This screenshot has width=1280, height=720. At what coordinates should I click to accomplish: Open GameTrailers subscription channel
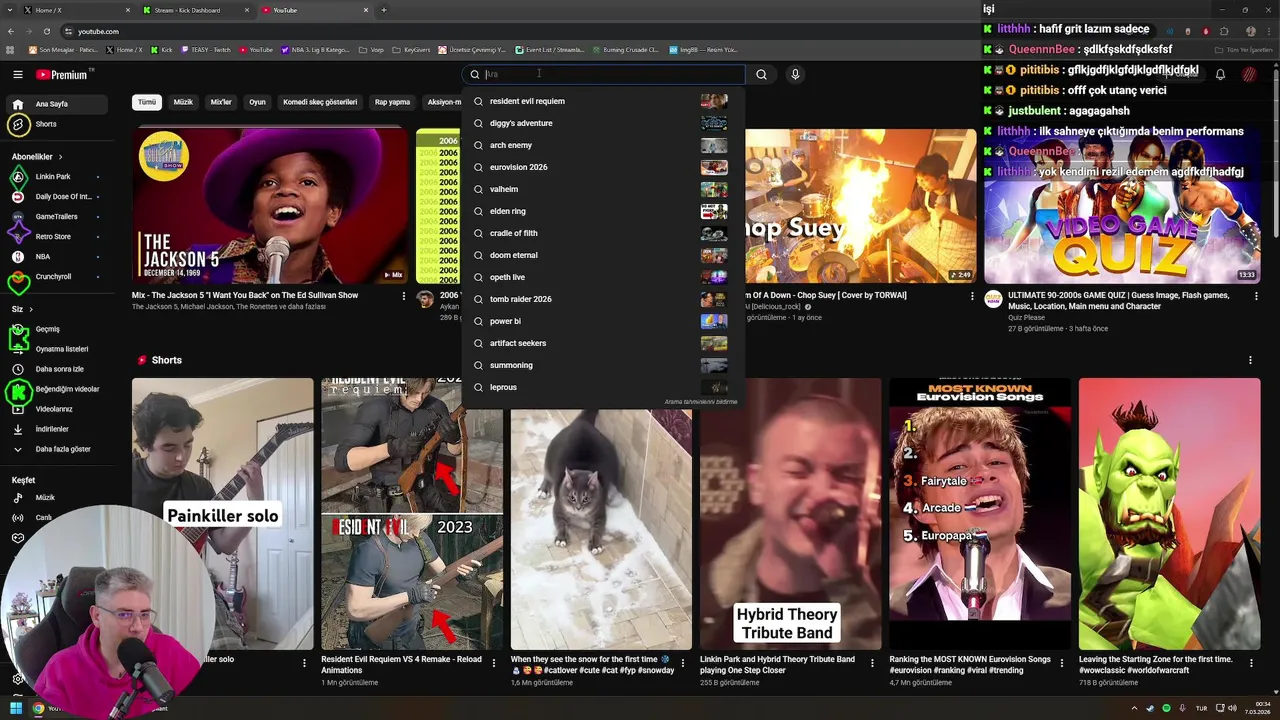(58, 217)
